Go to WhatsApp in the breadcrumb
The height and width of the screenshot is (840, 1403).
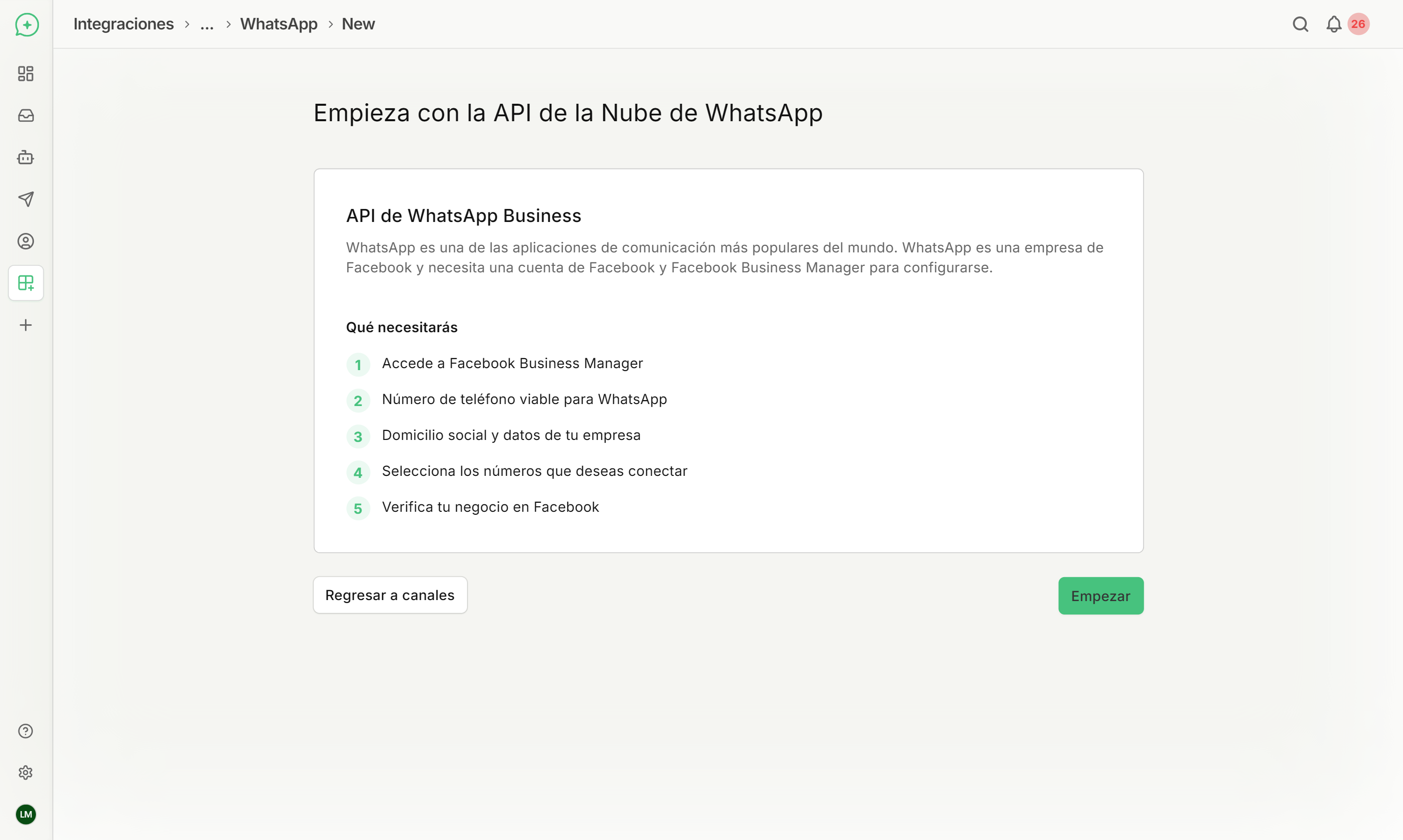pyautogui.click(x=278, y=24)
